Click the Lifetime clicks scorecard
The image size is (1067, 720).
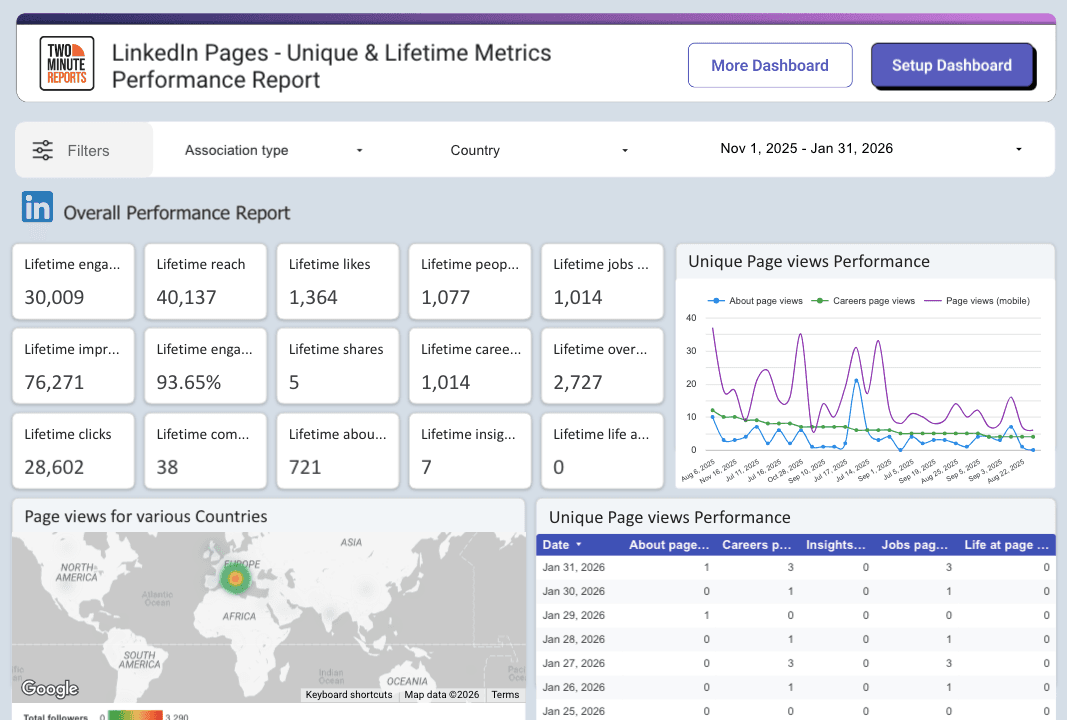coord(72,450)
